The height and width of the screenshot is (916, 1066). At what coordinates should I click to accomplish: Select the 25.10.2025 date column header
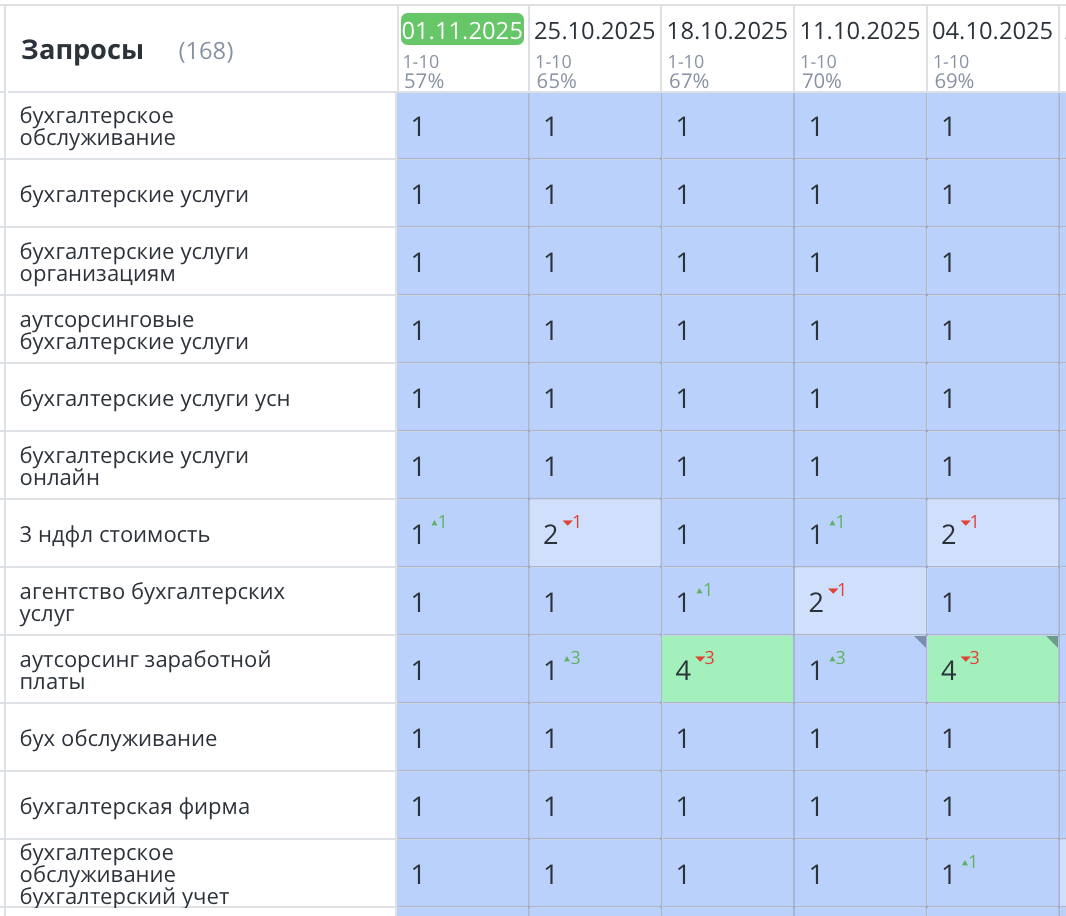[x=595, y=30]
